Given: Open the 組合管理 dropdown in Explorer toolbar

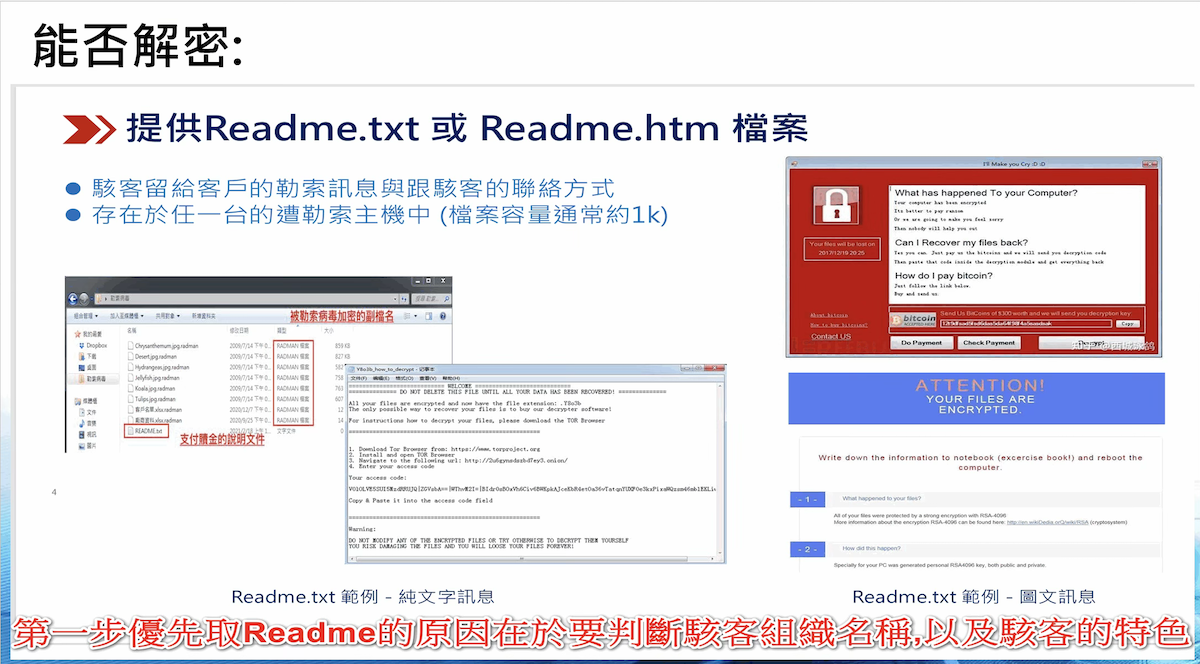Looking at the screenshot, I should [x=84, y=315].
